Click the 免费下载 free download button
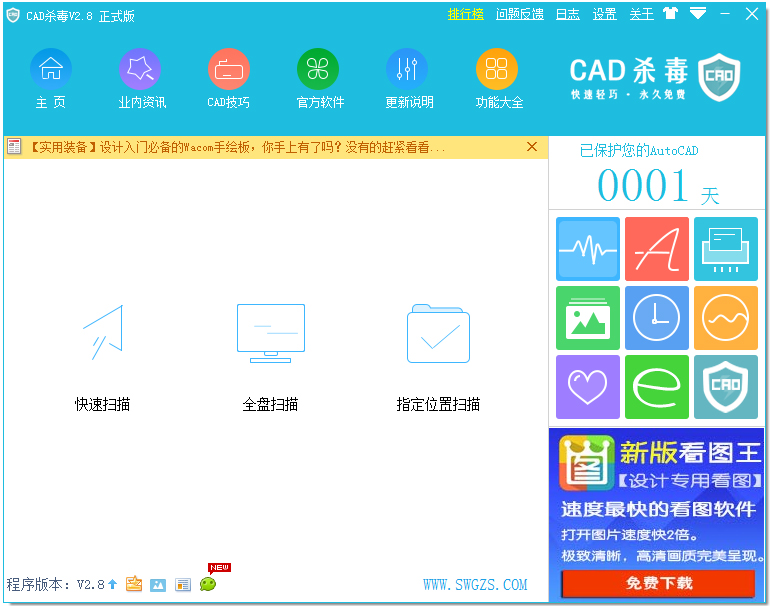 point(658,583)
